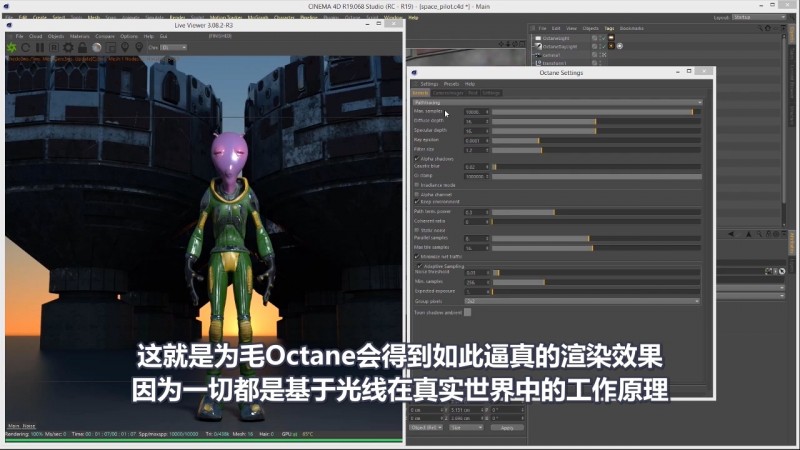Open the Chn channel dropdown in Live Viewer
The height and width of the screenshot is (450, 800).
pyautogui.click(x=173, y=47)
